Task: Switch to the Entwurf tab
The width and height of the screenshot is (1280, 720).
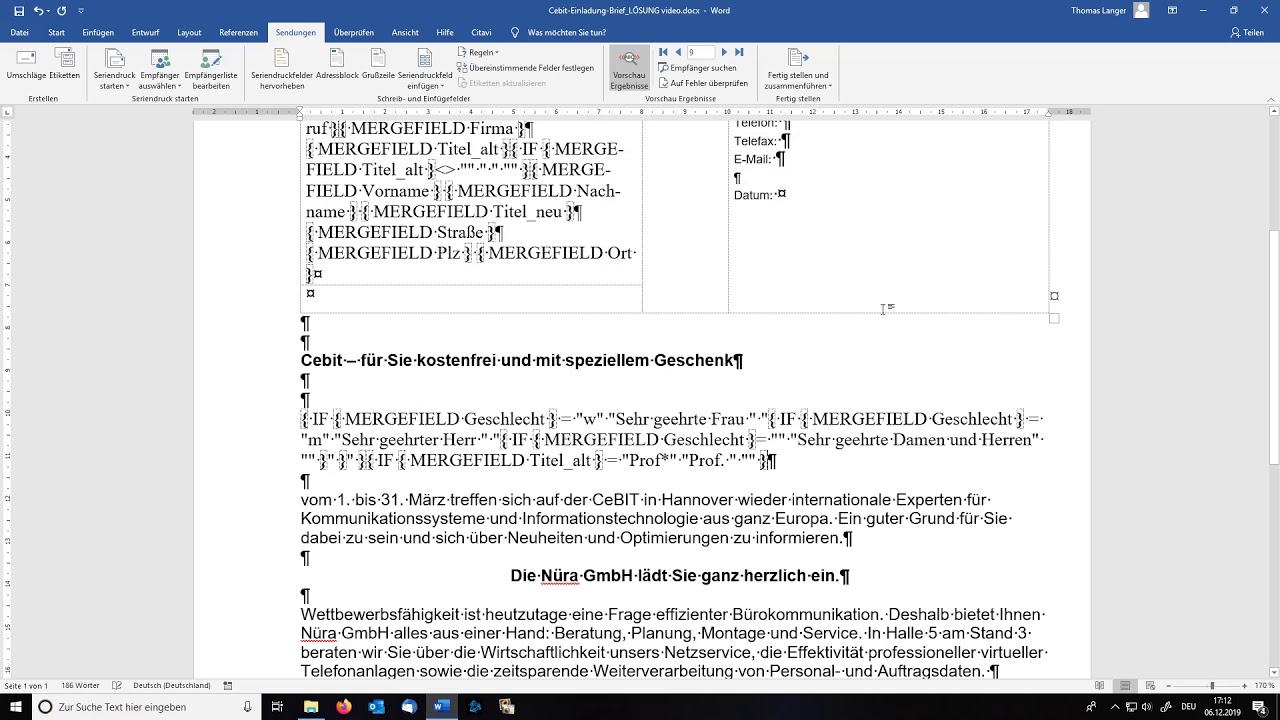Action: (x=145, y=32)
